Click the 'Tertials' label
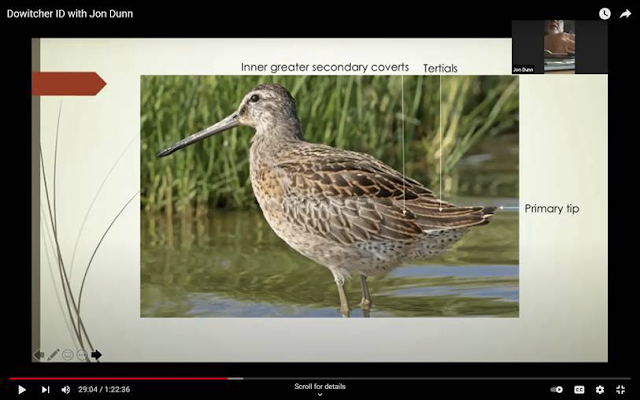This screenshot has height=400, width=640. 440,68
